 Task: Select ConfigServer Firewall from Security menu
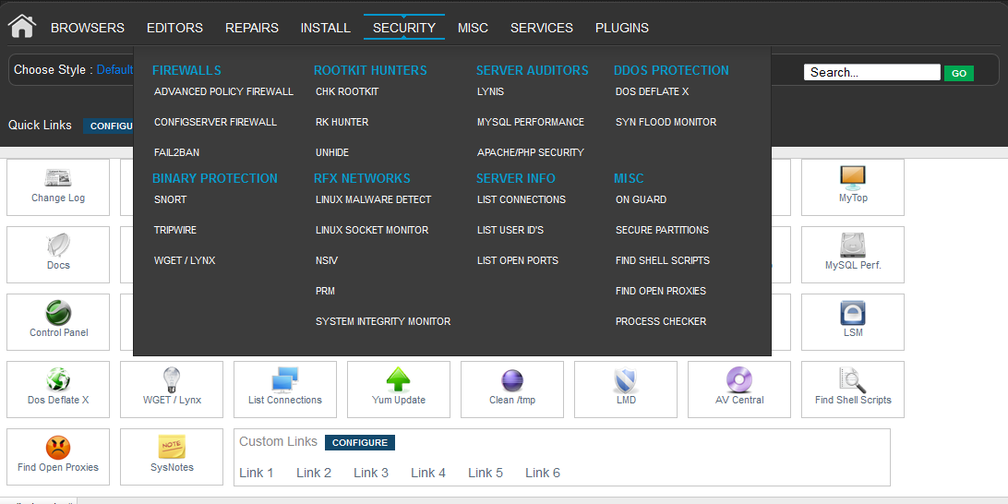(215, 122)
